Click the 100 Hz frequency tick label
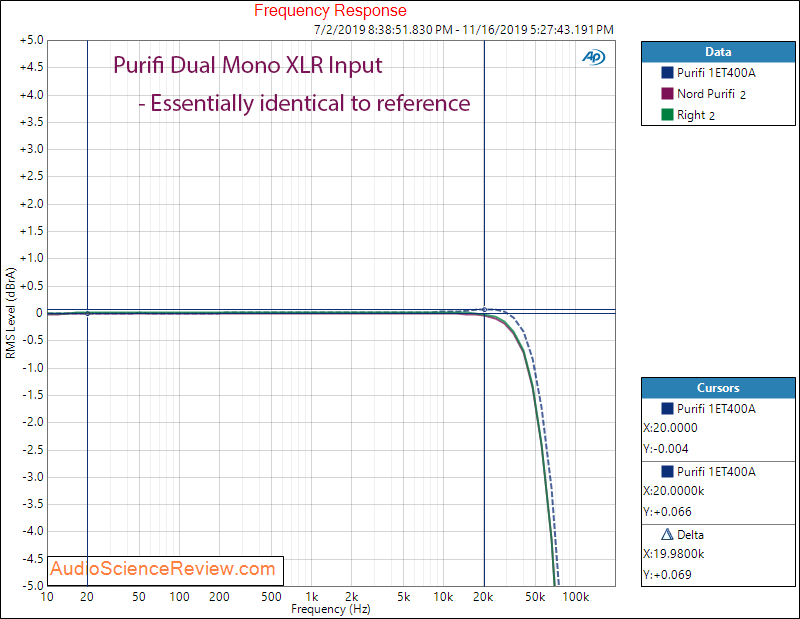The image size is (800, 619). [x=179, y=597]
